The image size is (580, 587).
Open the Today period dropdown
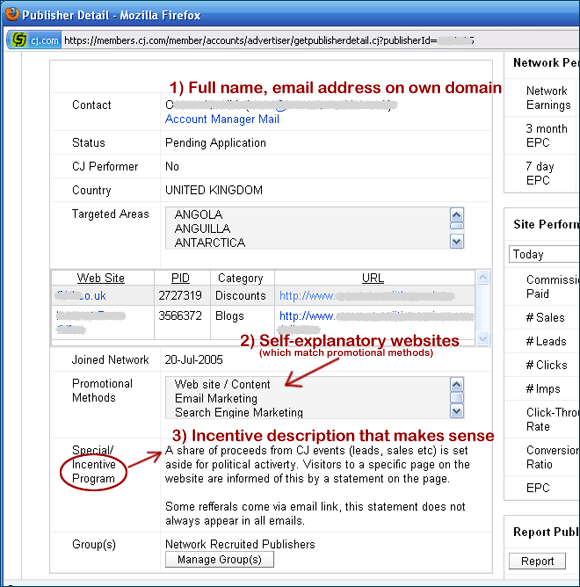coord(544,255)
